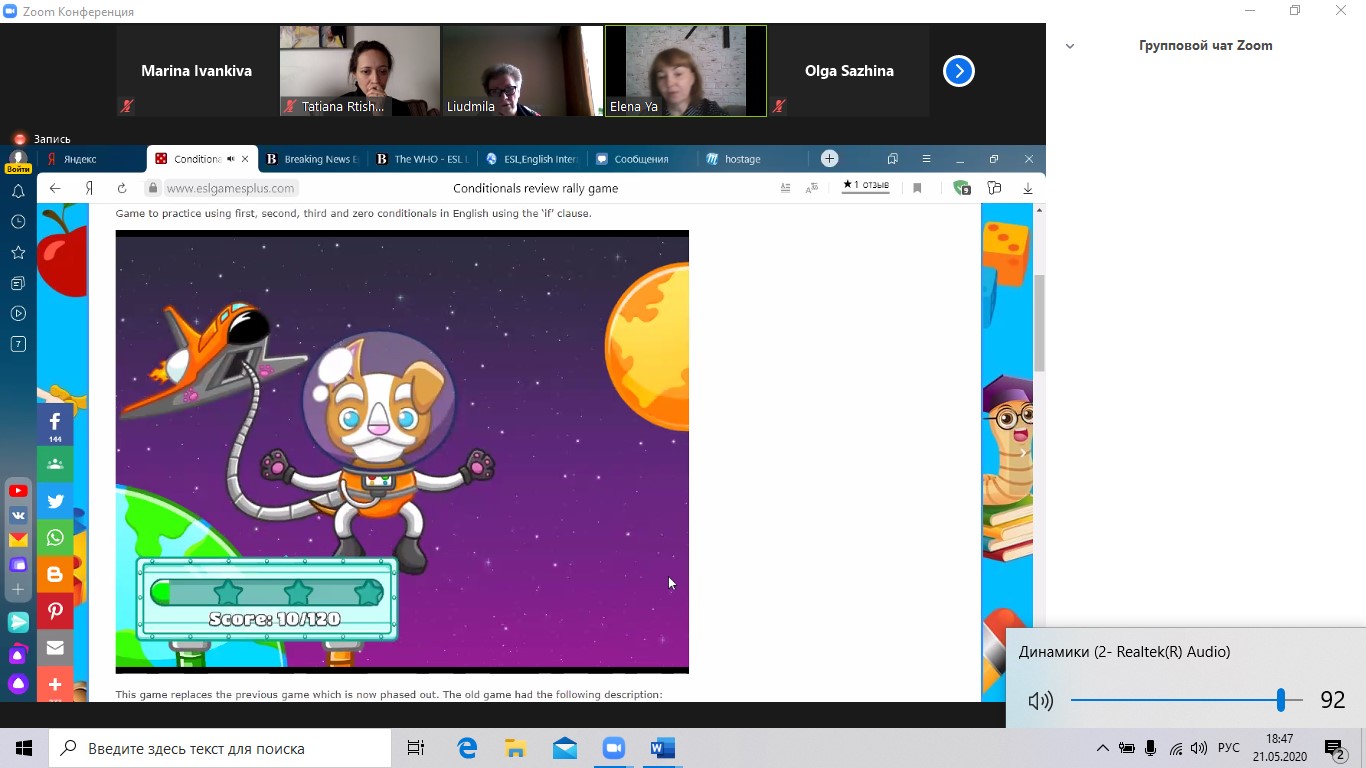Open reader mode icon in address bar
The width and height of the screenshot is (1366, 768).
pyautogui.click(x=785, y=188)
